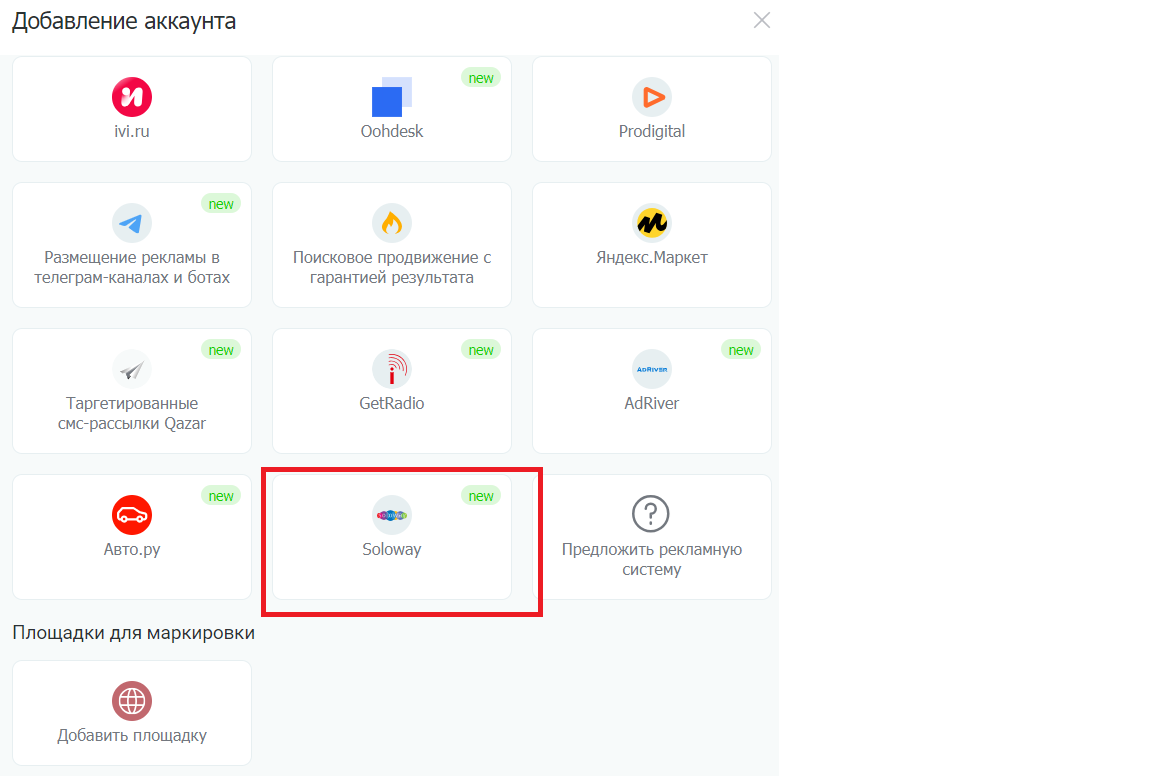
Task: Click the Telegram paper plane icon
Action: click(x=132, y=223)
